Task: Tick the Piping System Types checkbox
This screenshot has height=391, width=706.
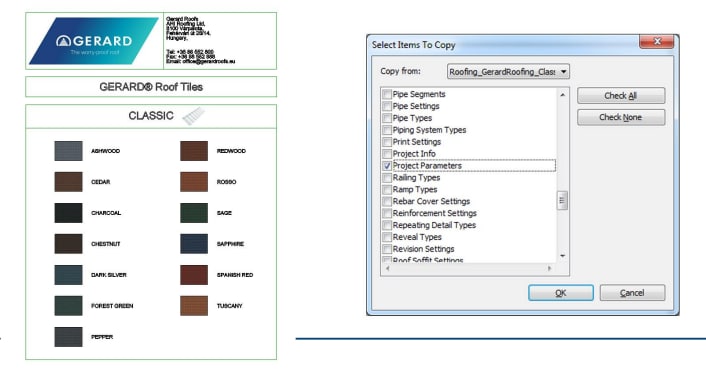Action: [387, 130]
